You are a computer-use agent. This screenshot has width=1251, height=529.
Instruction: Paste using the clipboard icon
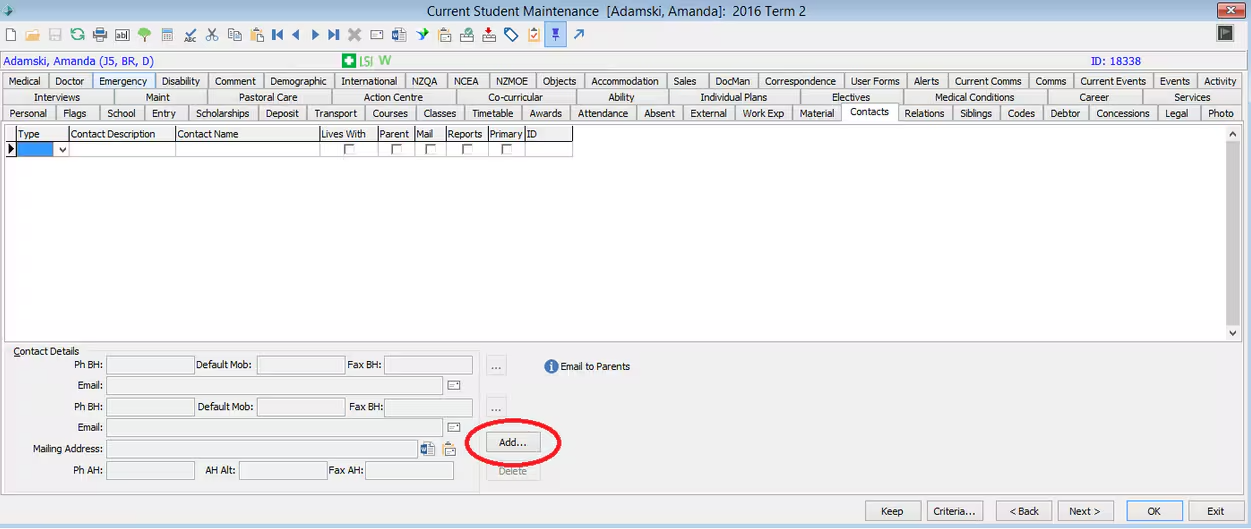(257, 35)
